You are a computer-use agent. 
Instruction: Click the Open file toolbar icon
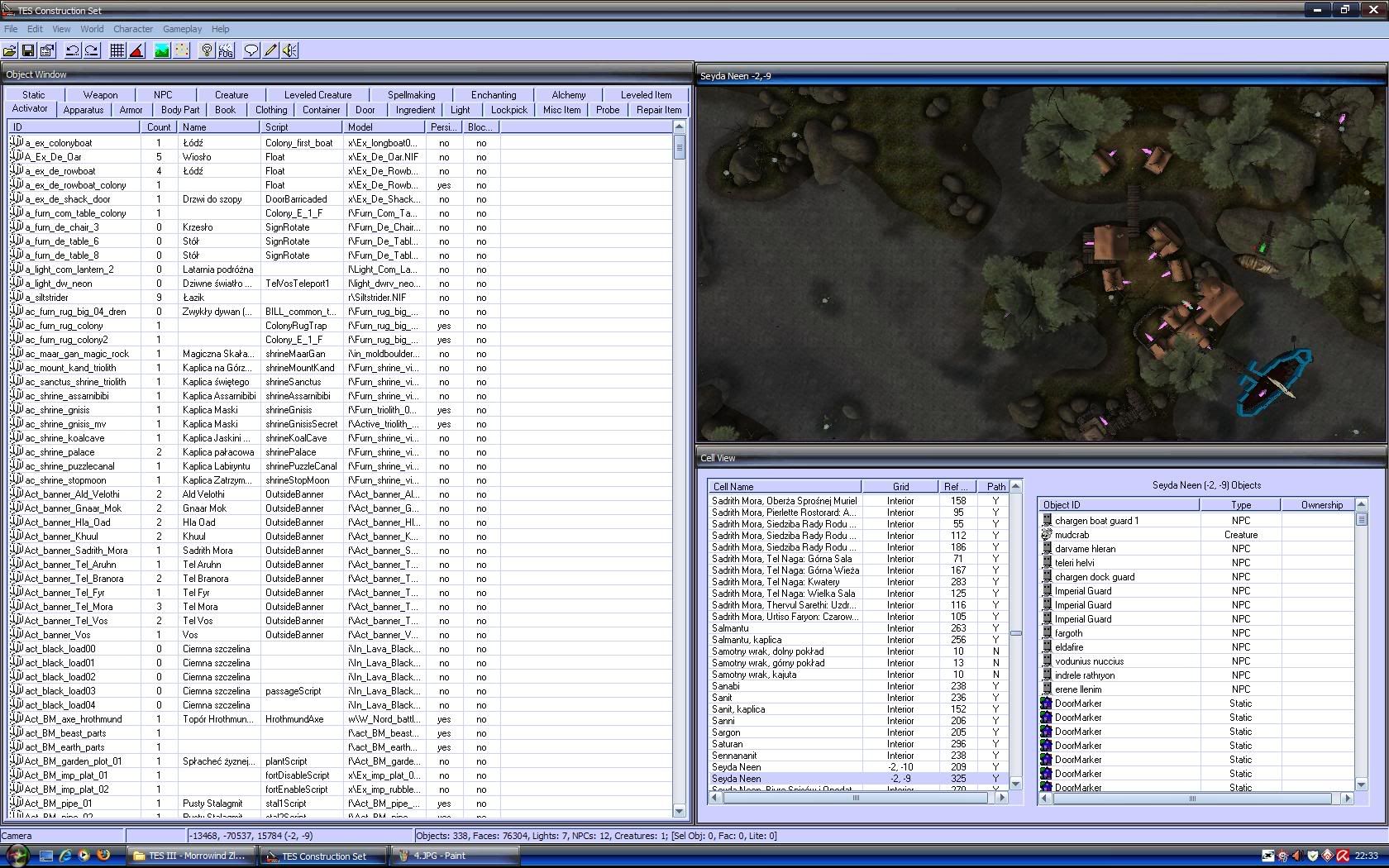(10, 50)
